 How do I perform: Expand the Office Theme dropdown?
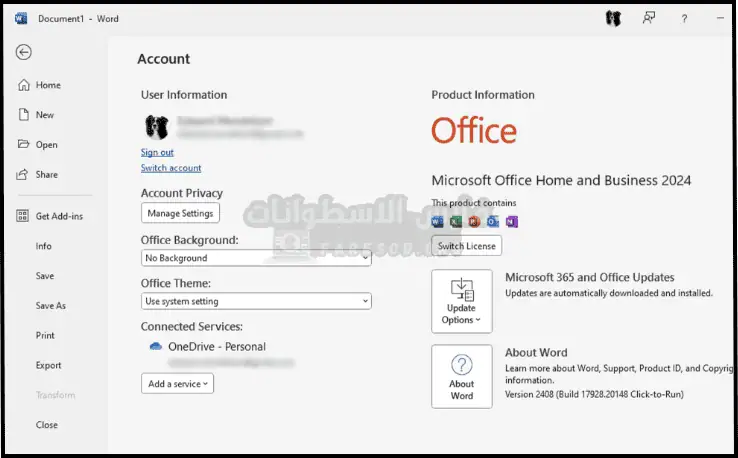[256, 301]
